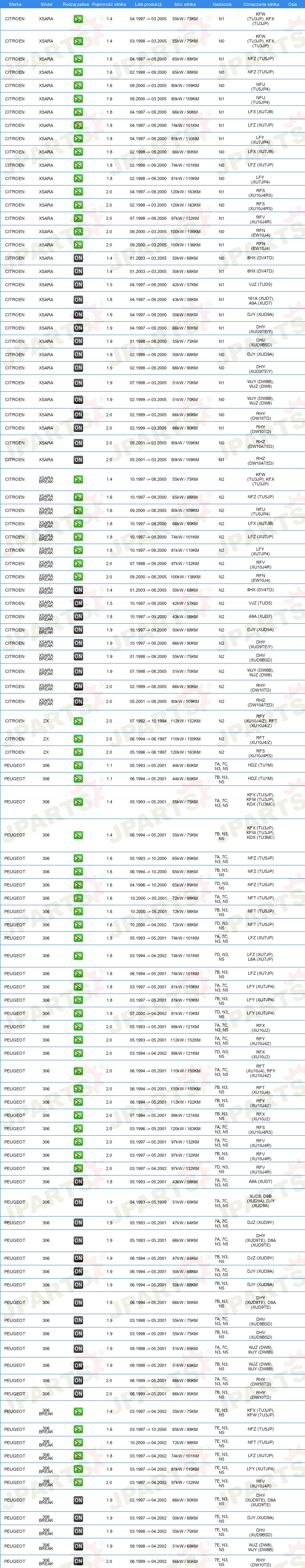Click the Opis column header

point(293,4)
